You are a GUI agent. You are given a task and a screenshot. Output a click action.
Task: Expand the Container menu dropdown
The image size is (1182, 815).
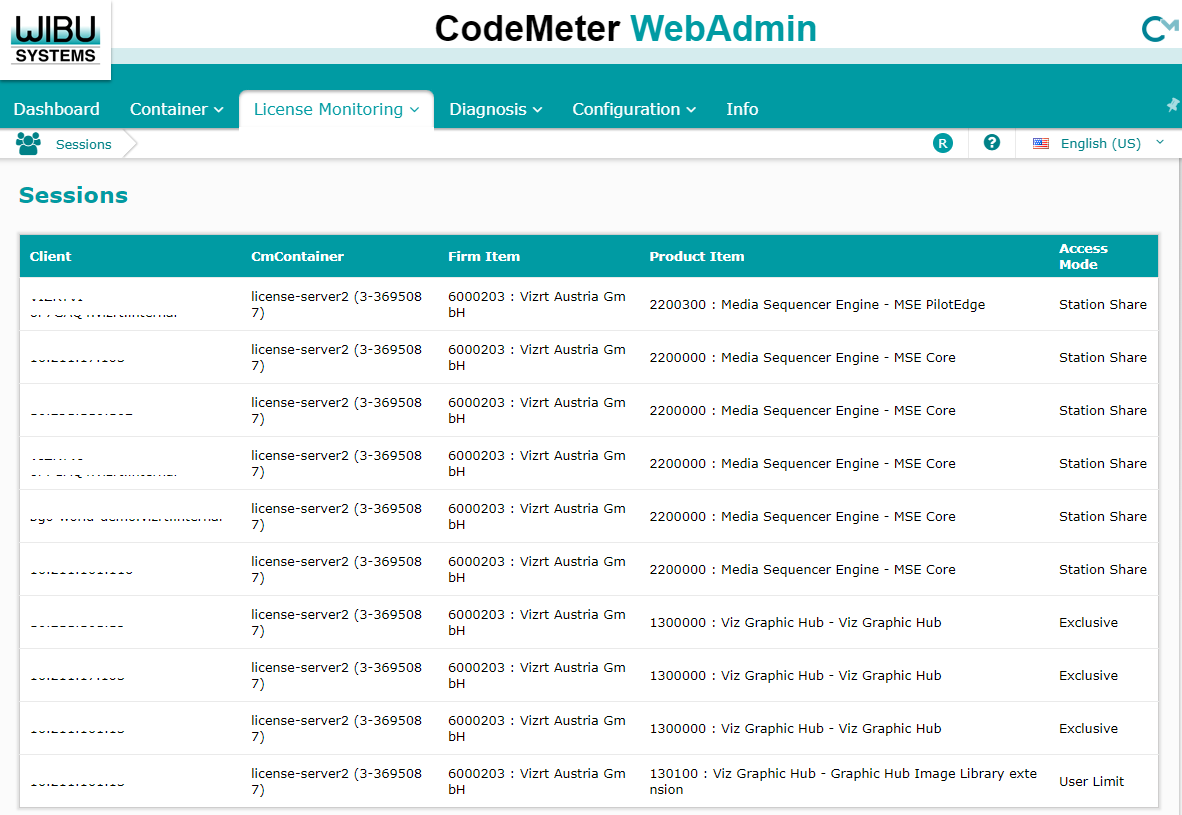[x=177, y=109]
